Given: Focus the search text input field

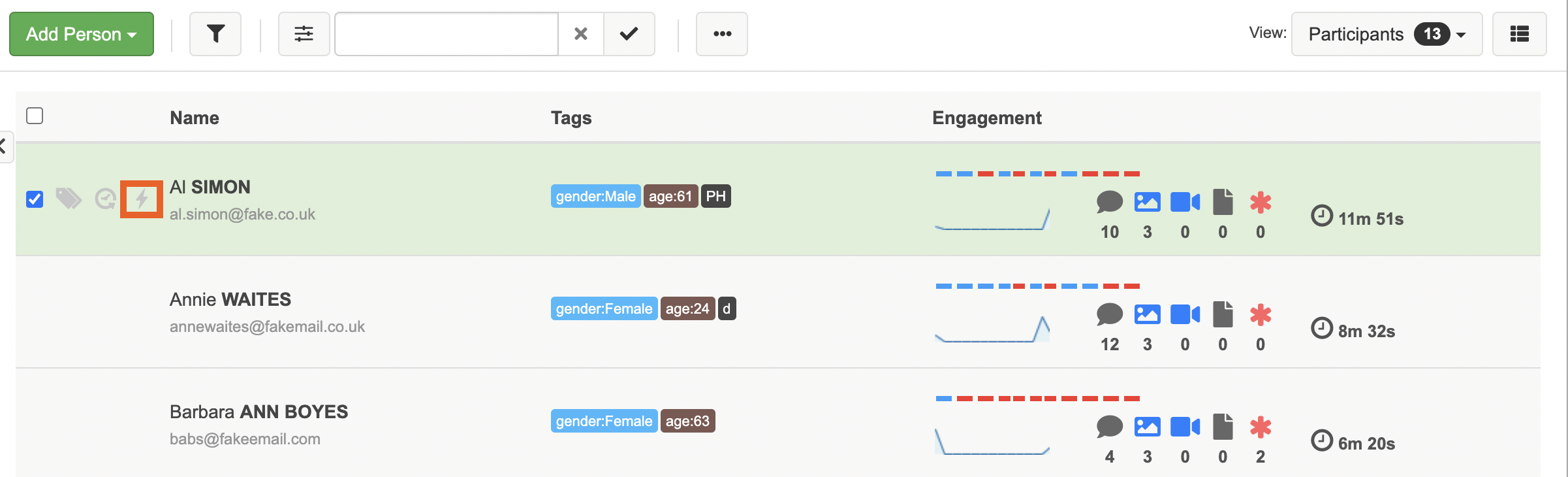Looking at the screenshot, I should [x=447, y=34].
